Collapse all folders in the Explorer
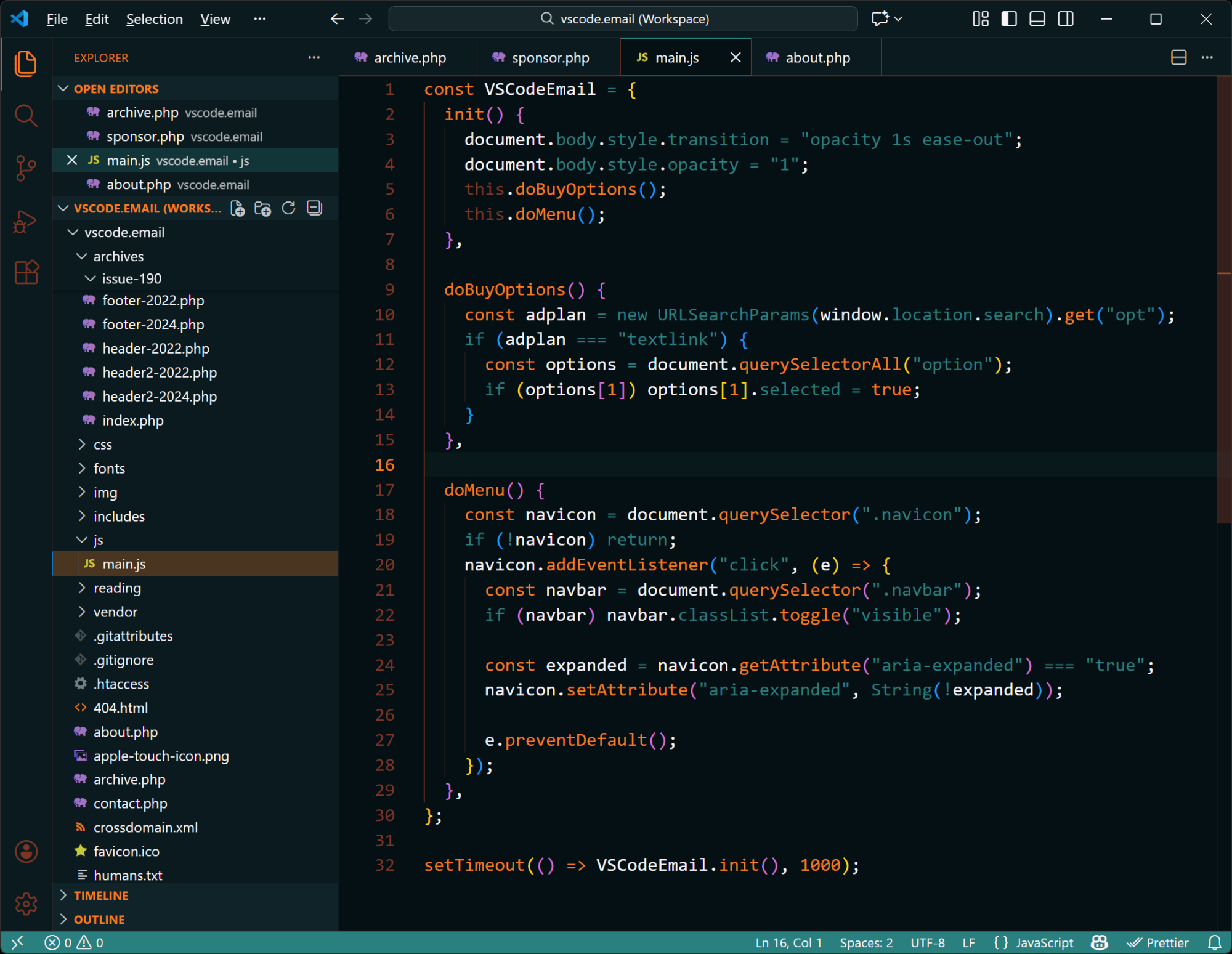Image resolution: width=1232 pixels, height=954 pixels. point(314,208)
